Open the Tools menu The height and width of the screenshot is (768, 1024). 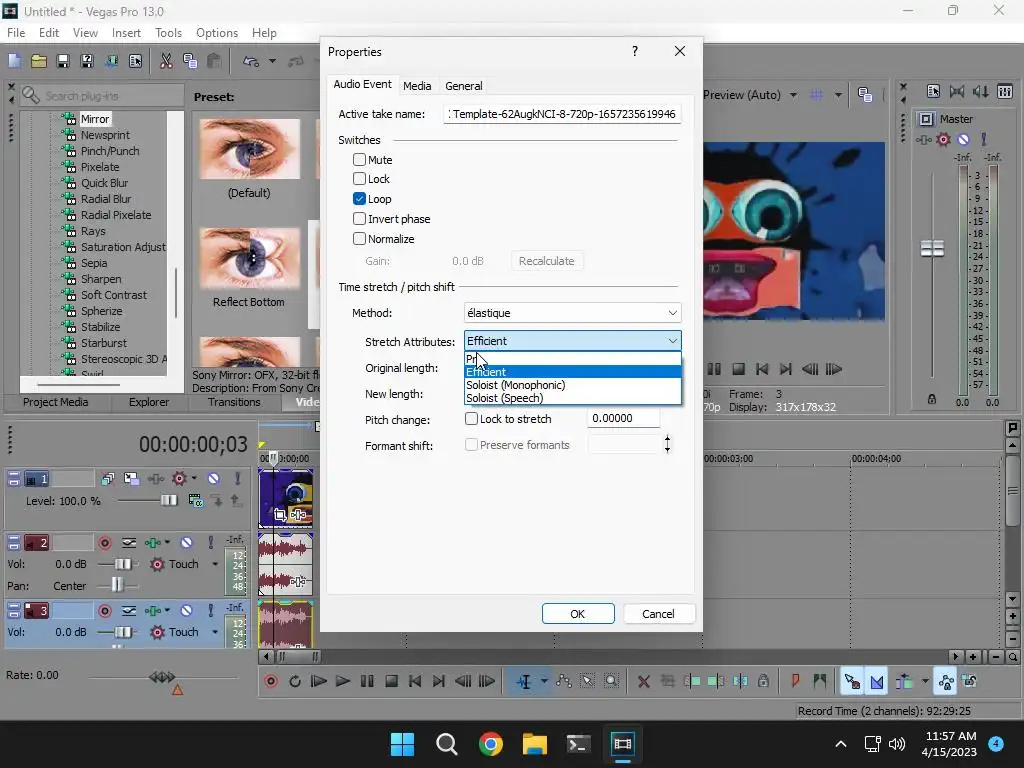168,33
